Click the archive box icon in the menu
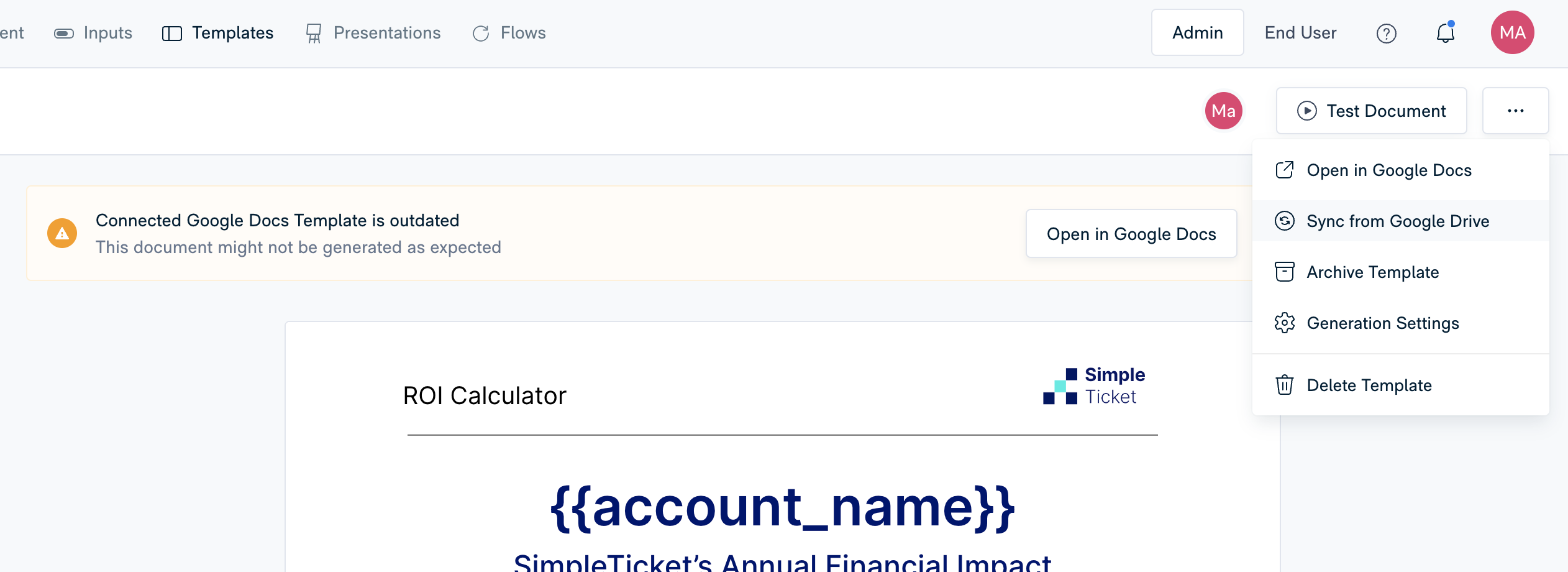 1285,272
